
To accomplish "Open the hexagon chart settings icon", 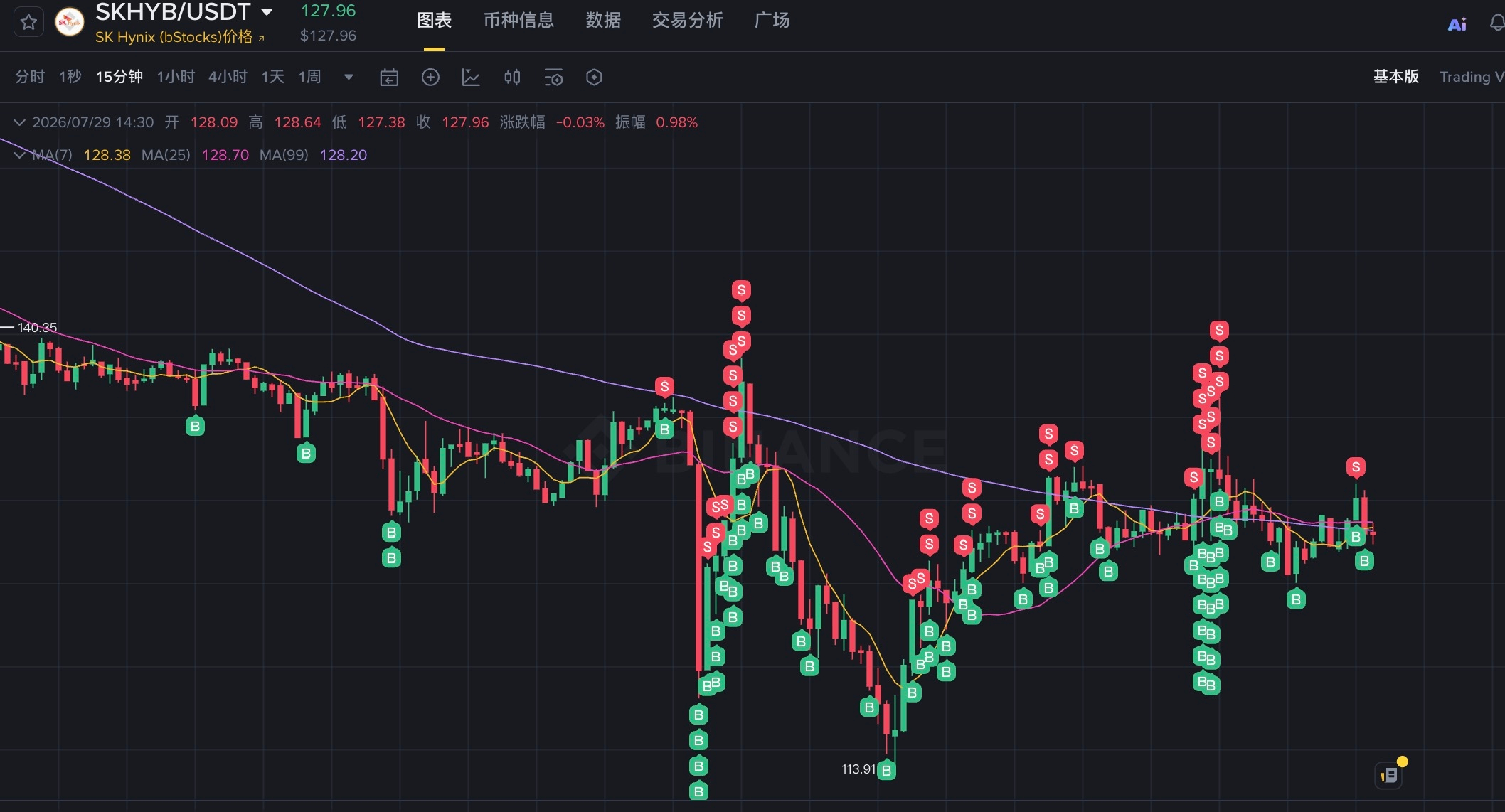I will (594, 78).
